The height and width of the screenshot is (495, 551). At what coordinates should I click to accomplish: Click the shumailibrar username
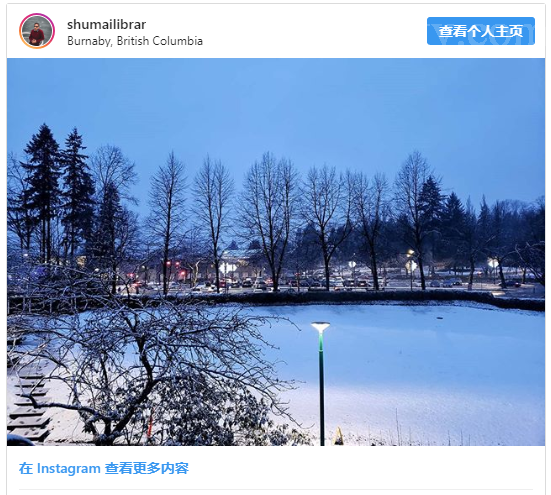106,25
